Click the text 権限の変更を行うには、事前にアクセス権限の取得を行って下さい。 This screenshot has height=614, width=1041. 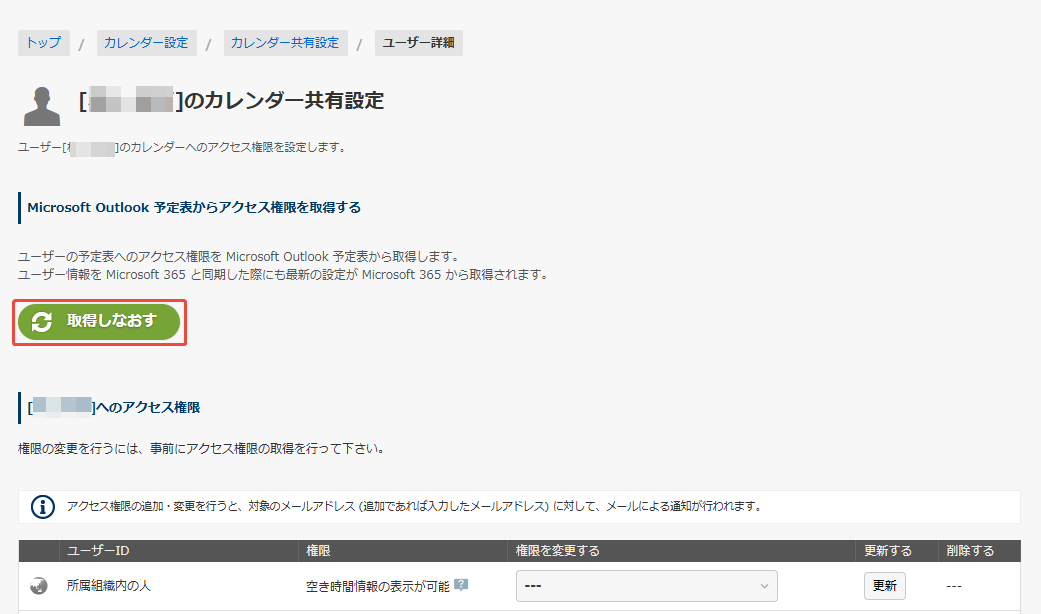(201, 449)
